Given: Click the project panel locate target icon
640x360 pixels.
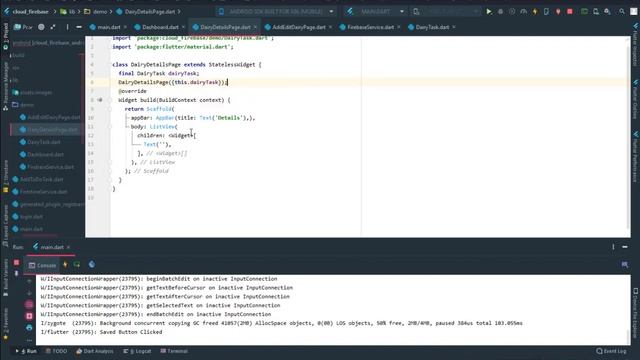Looking at the screenshot, I should coord(41,27).
